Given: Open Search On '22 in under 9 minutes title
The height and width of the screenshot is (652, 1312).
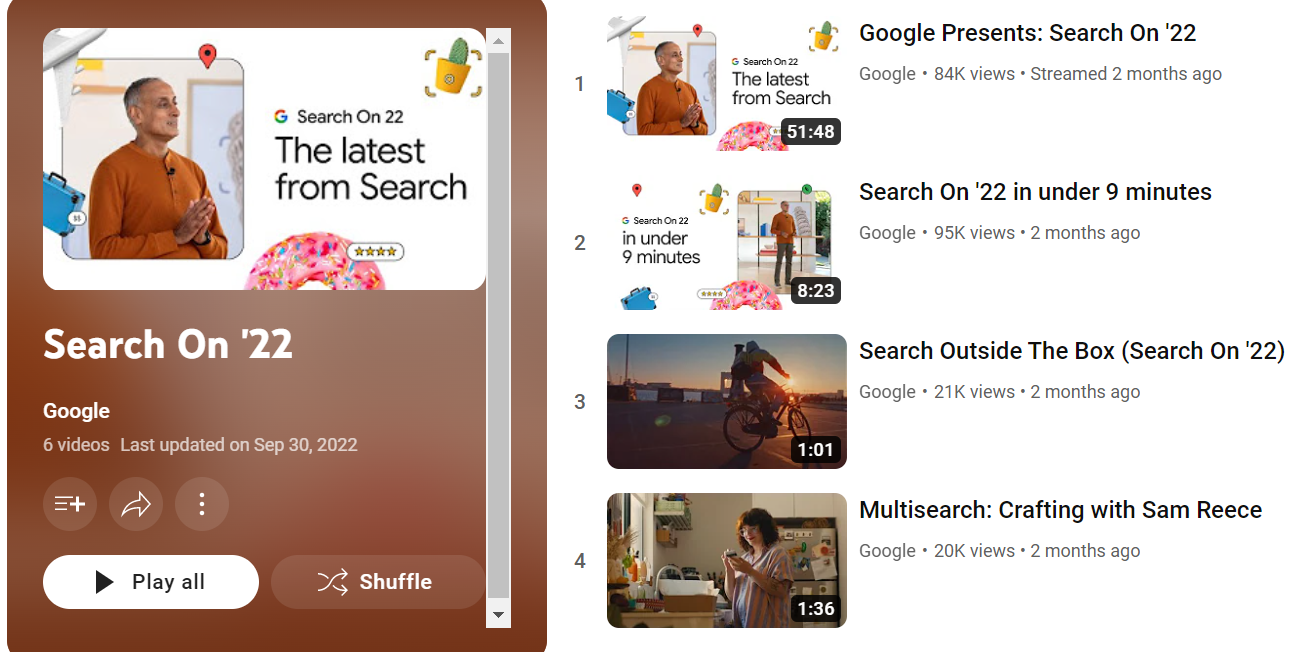Looking at the screenshot, I should coord(1035,192).
